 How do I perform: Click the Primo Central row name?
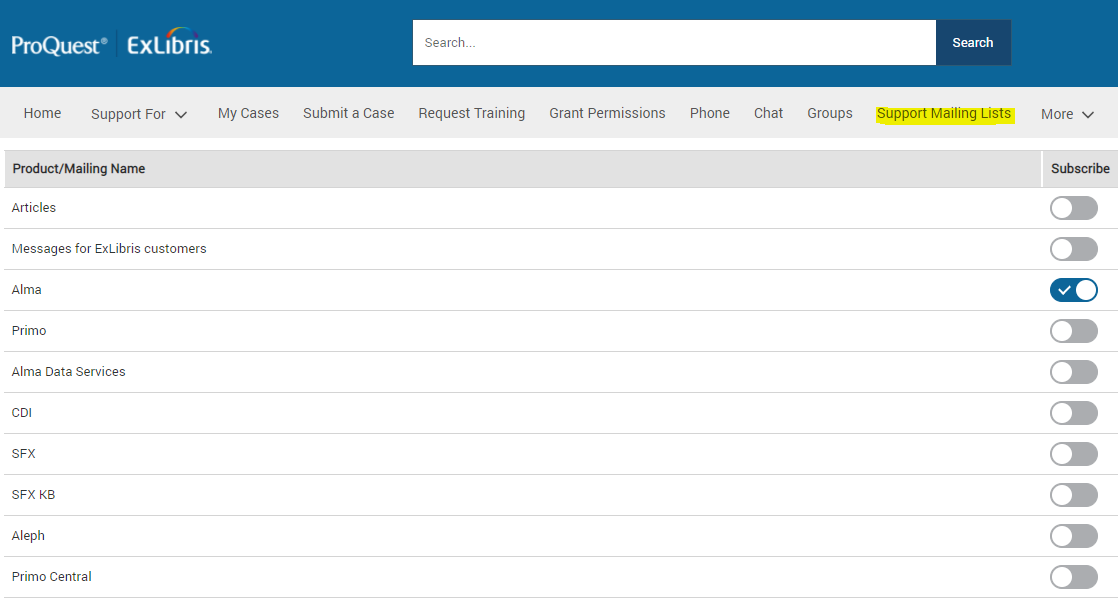tap(51, 577)
